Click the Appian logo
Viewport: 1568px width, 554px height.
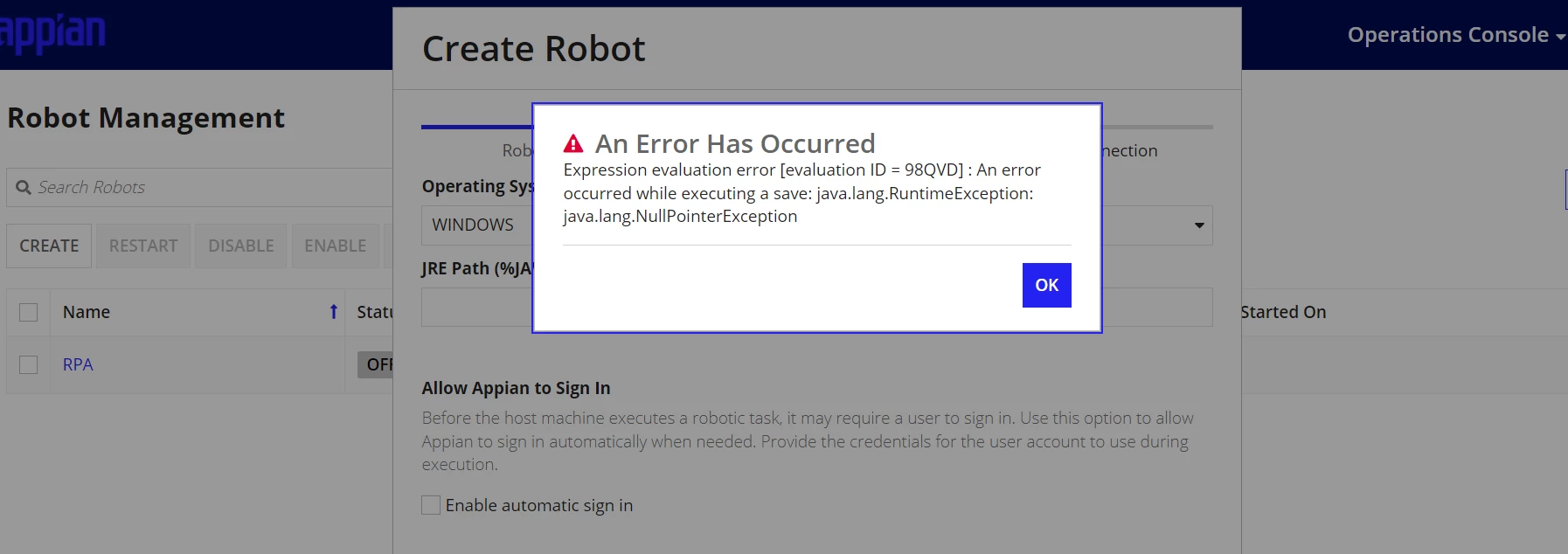[x=52, y=33]
